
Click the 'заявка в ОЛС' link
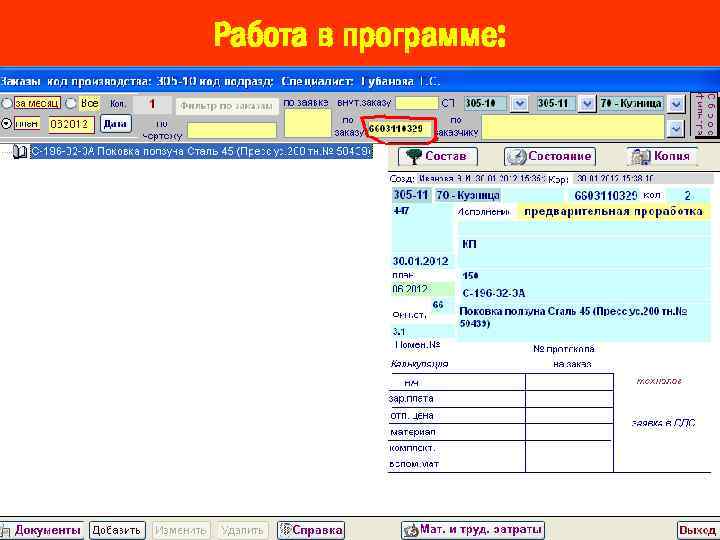click(664, 423)
